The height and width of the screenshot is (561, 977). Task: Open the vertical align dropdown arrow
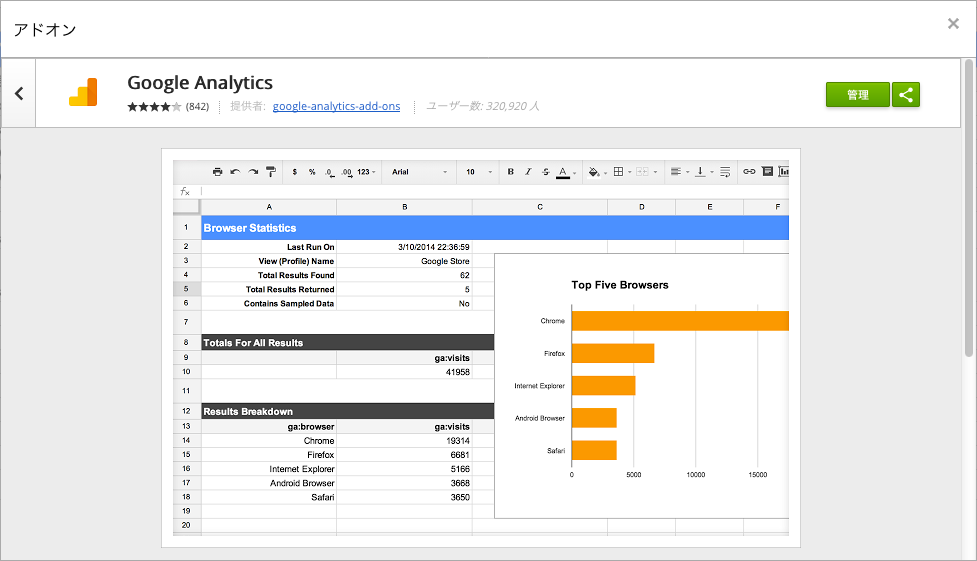click(x=712, y=172)
